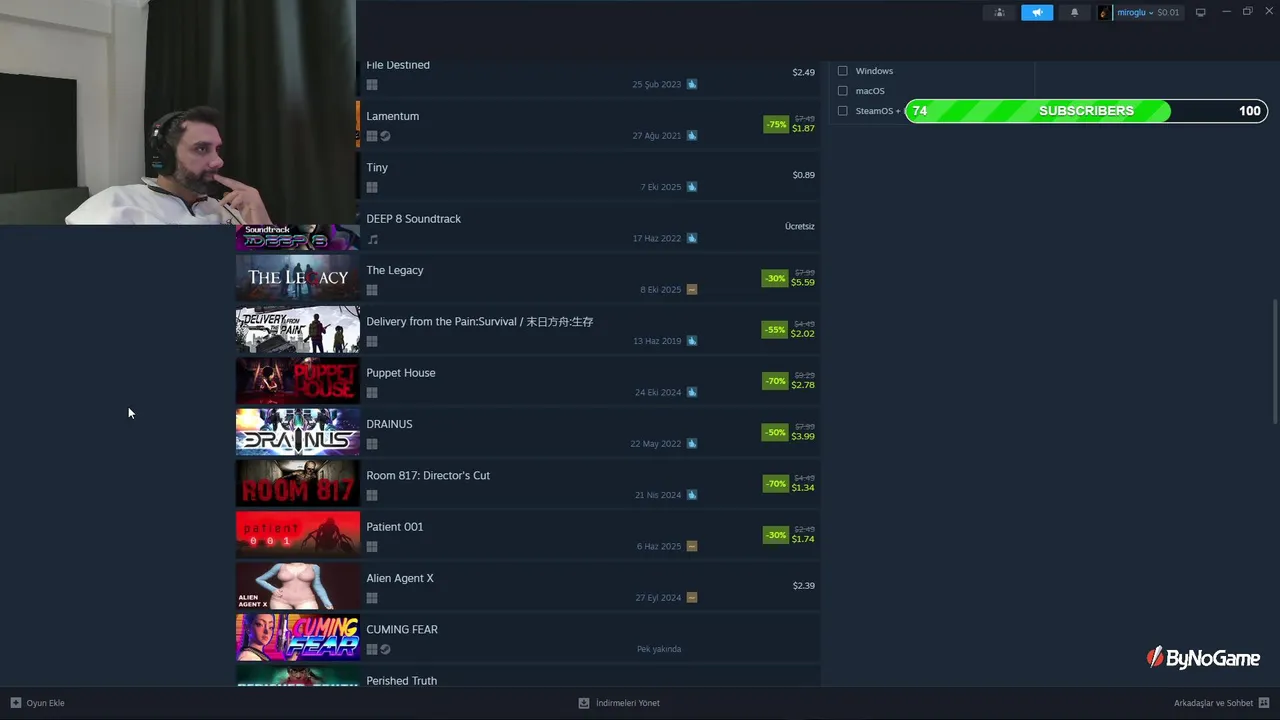Open the Puppet House thumbnail
1280x720 pixels.
click(297, 380)
